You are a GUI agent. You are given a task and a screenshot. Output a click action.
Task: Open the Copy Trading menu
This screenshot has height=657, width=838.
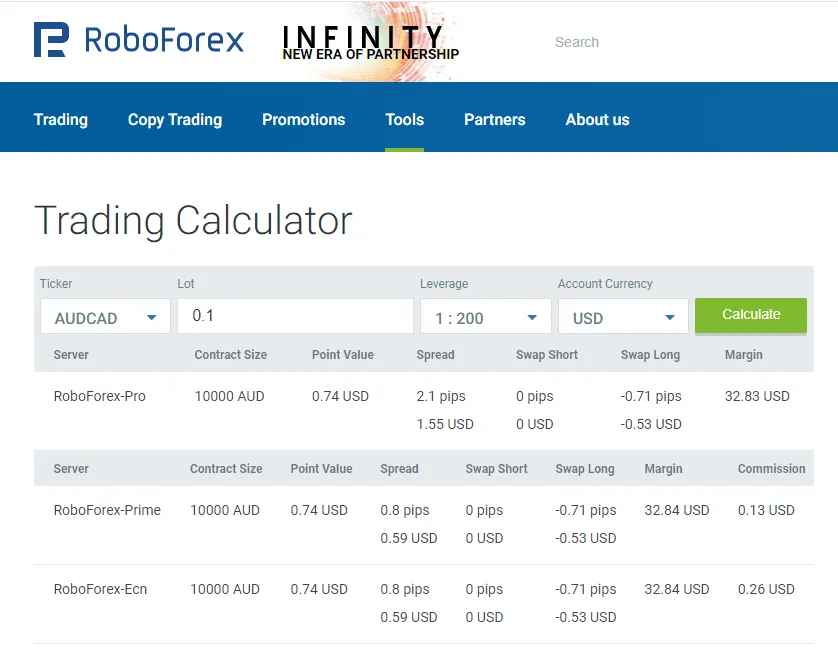pyautogui.click(x=174, y=119)
